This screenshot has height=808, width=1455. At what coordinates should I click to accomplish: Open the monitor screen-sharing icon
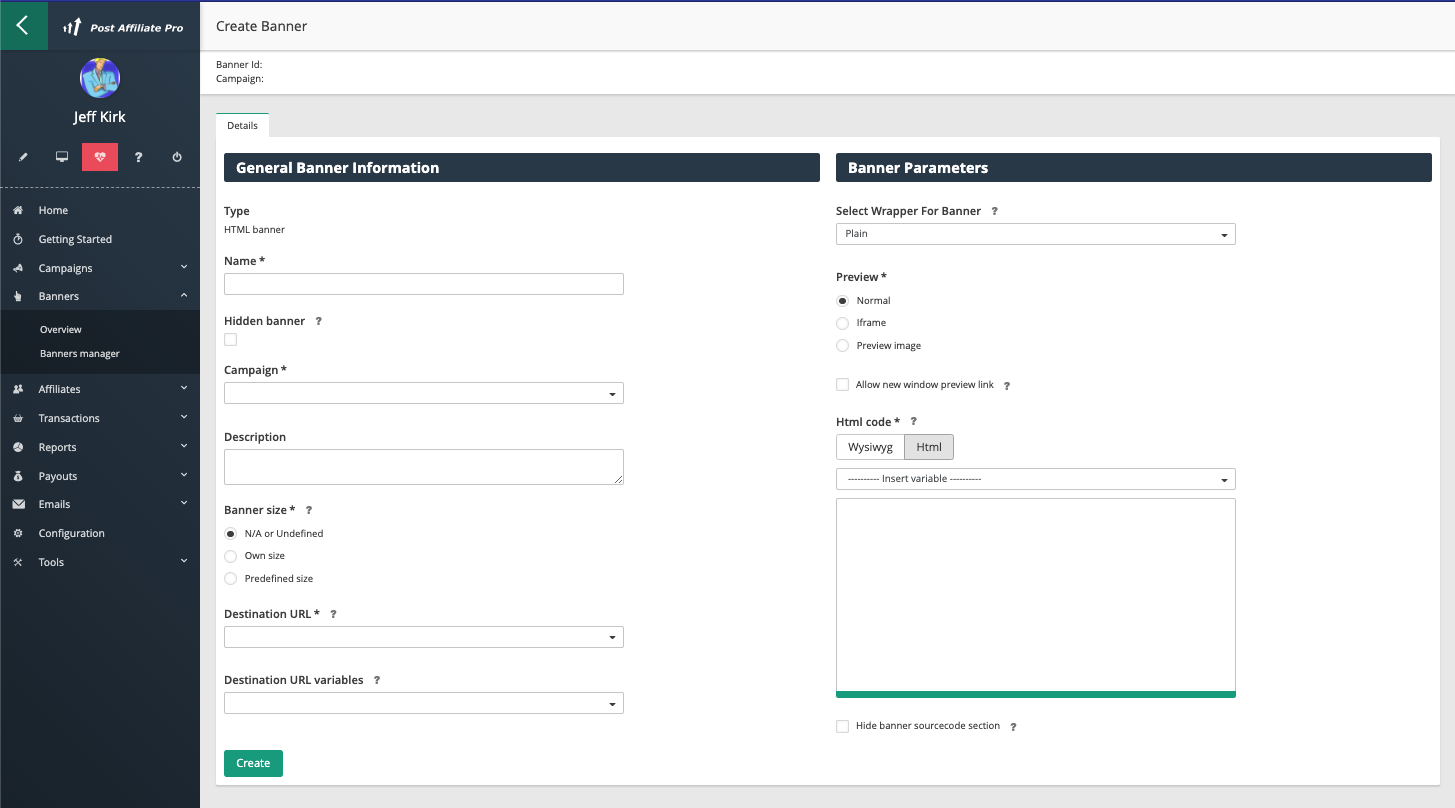(61, 157)
